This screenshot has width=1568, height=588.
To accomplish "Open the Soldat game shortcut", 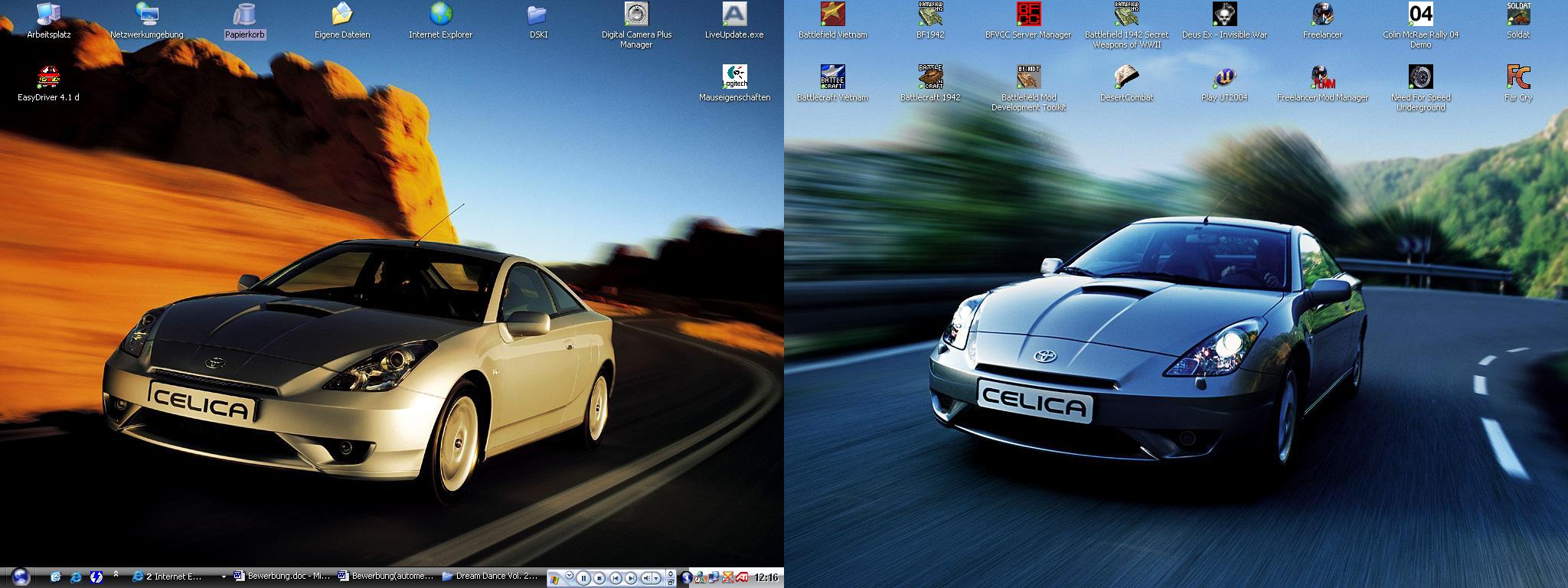I will 1518,15.
